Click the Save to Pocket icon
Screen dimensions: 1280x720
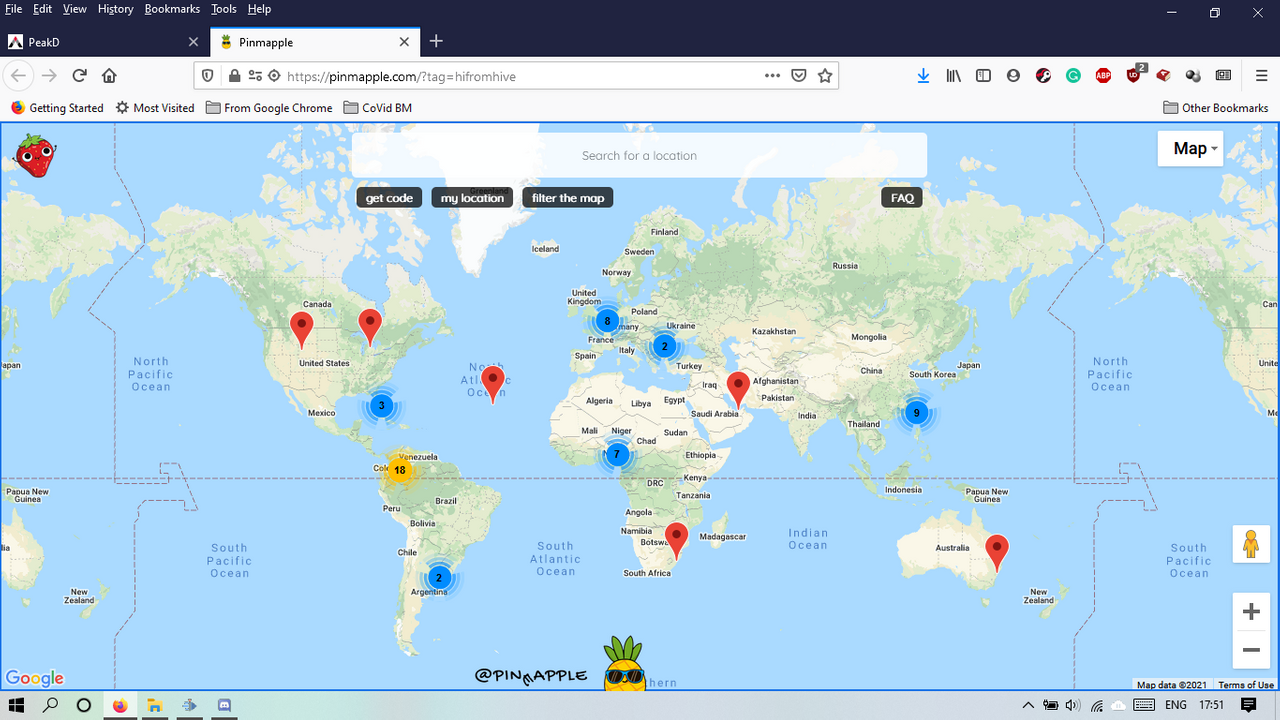point(799,76)
